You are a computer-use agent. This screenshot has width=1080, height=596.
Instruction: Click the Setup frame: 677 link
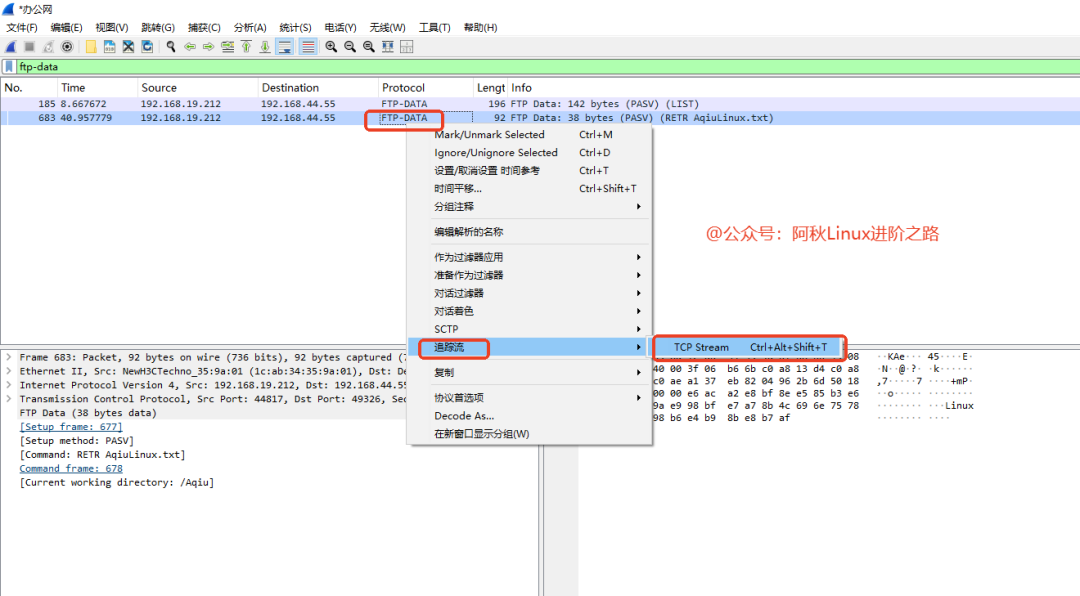(x=71, y=427)
